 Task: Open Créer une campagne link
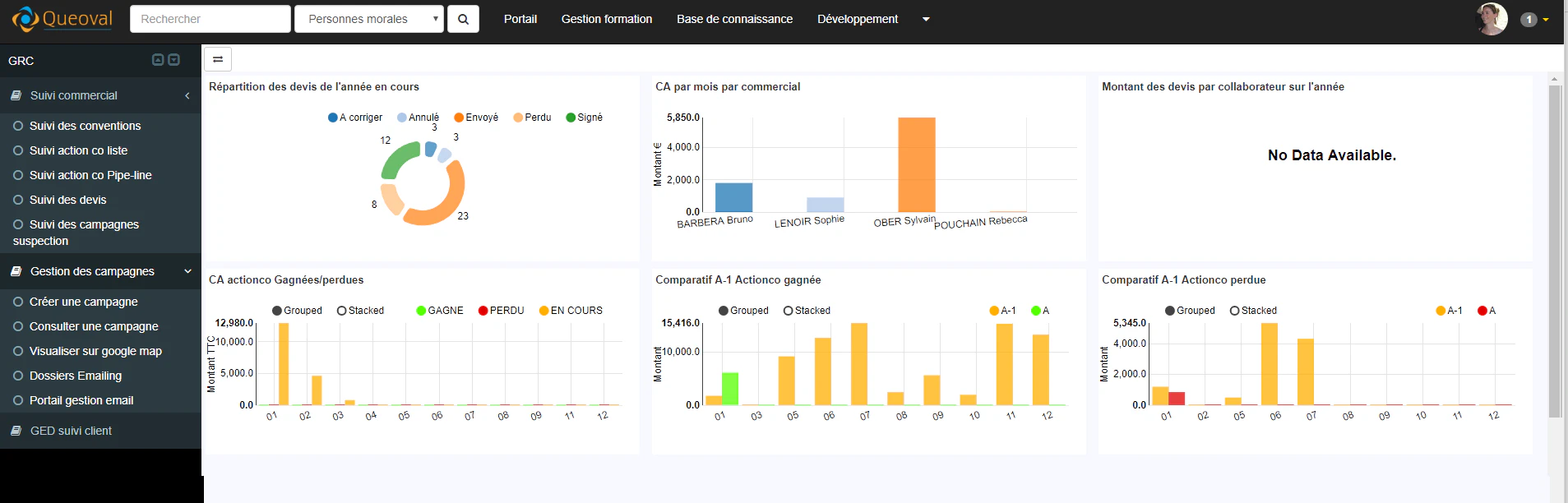coord(83,302)
